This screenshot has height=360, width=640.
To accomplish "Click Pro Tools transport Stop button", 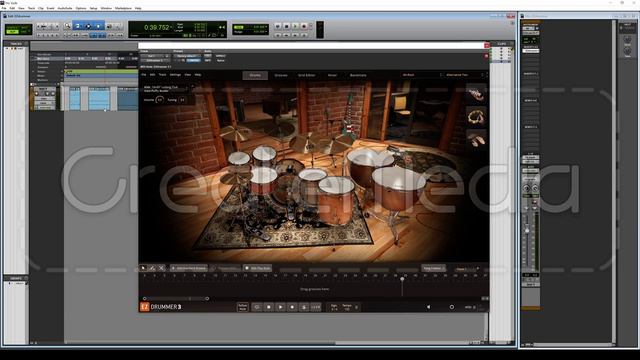I will tap(287, 26).
